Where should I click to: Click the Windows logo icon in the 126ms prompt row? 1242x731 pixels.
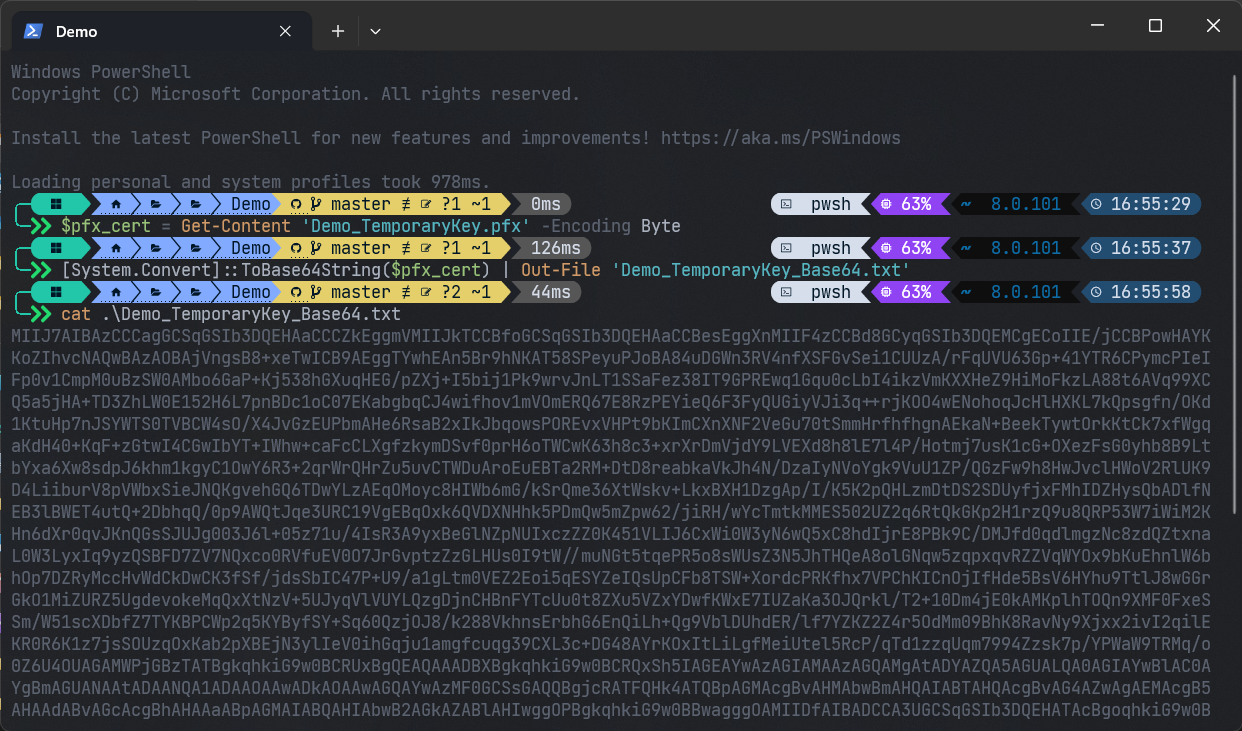(x=57, y=248)
